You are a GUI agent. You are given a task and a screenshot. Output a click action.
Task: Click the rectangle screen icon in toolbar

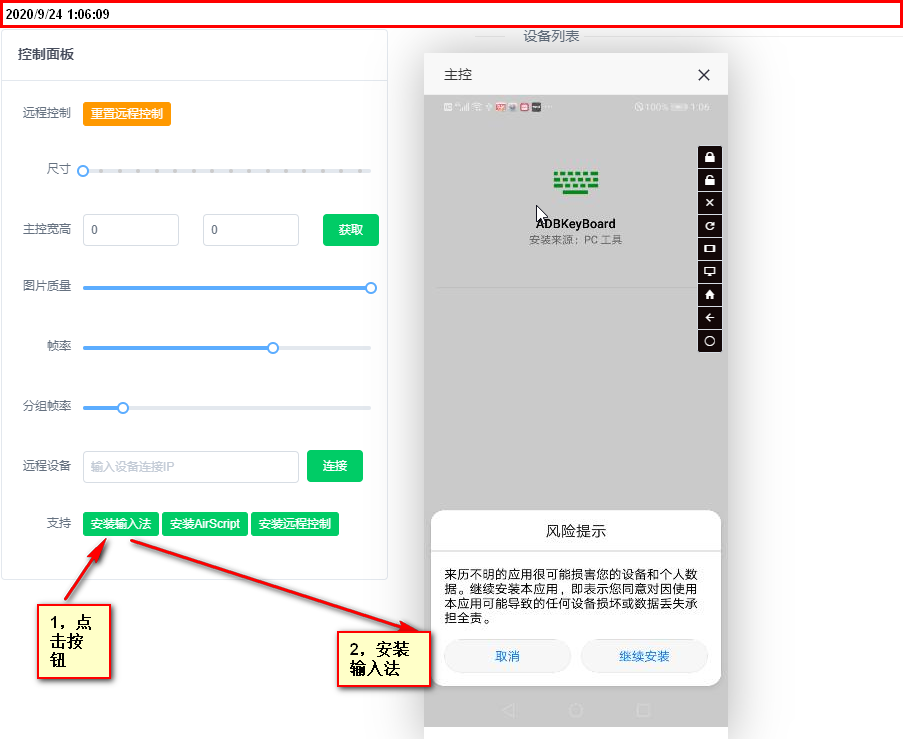pos(710,249)
